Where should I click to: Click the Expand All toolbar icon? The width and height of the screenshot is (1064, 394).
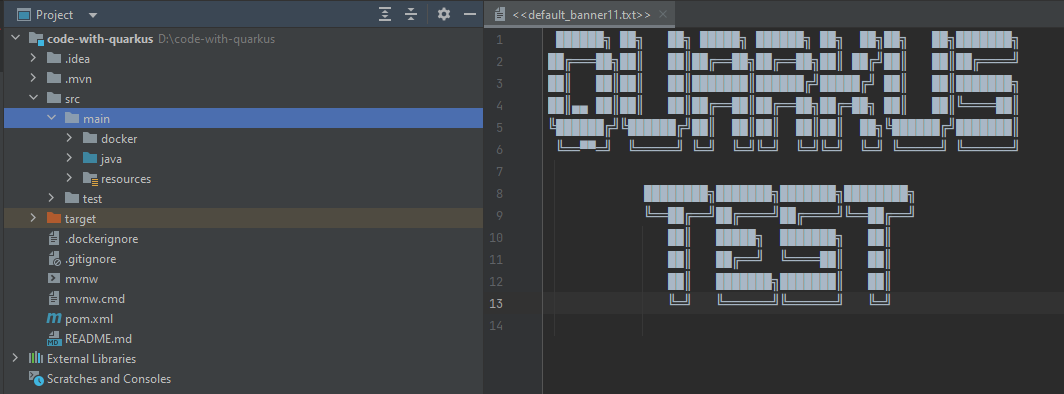point(385,14)
